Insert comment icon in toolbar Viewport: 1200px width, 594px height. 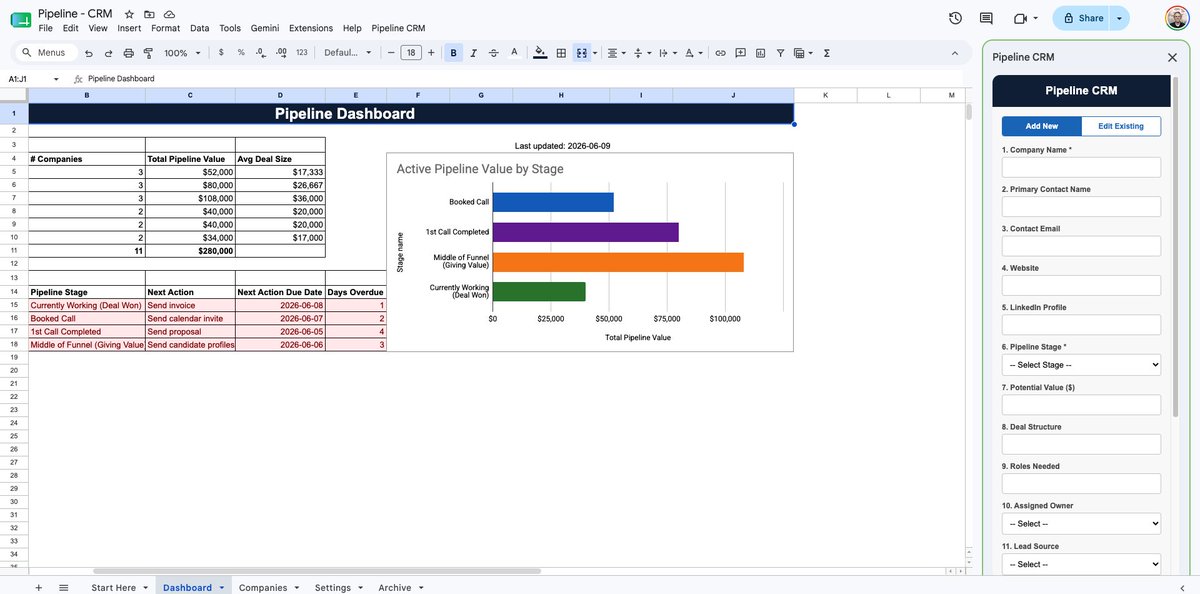(x=740, y=52)
